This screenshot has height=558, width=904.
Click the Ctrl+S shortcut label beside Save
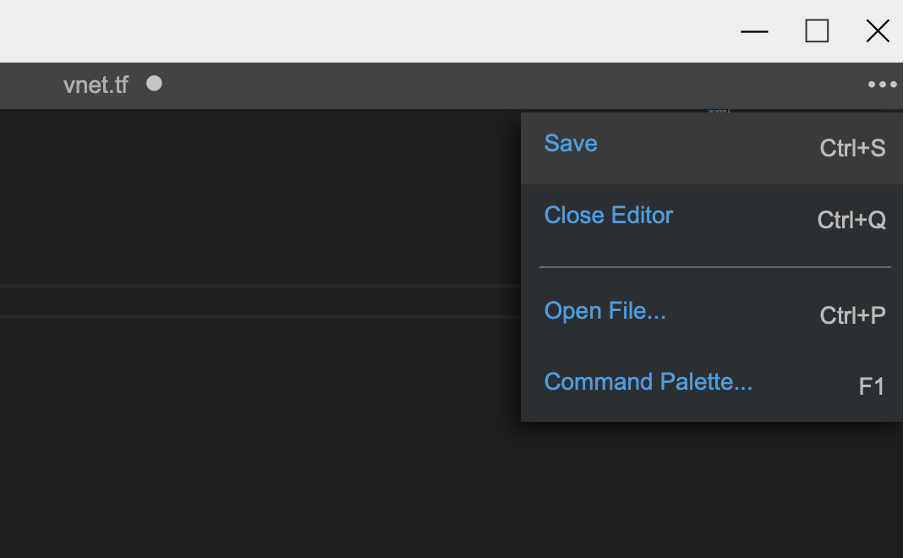pos(852,148)
